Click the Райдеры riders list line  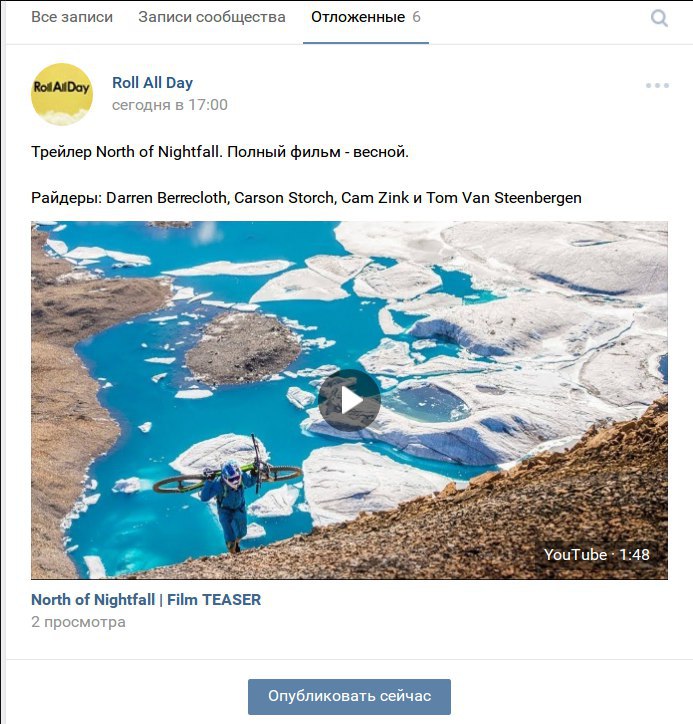coord(306,198)
